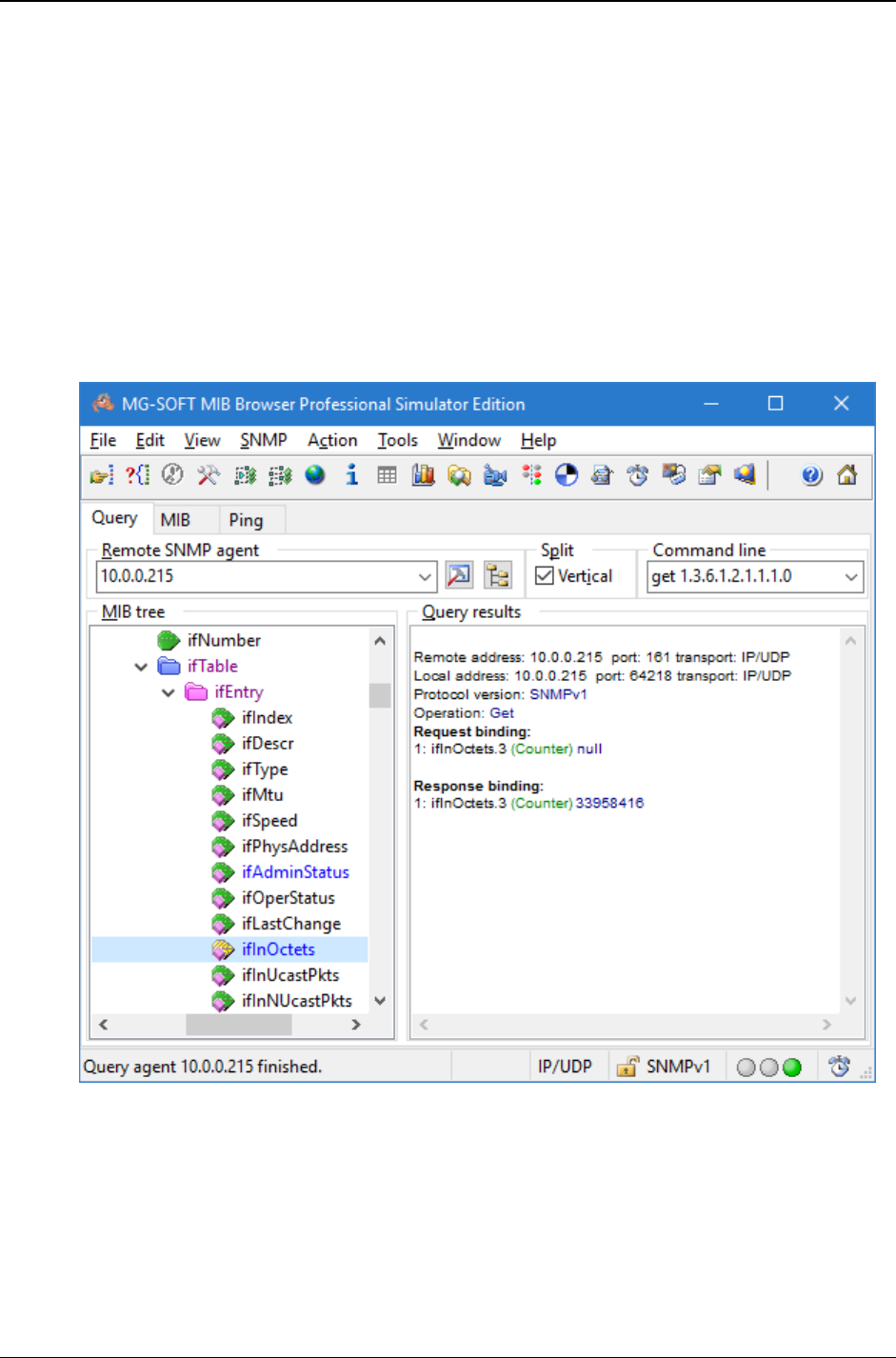Open the crossed tools preferences icon
The height and width of the screenshot is (1358, 896).
(208, 474)
